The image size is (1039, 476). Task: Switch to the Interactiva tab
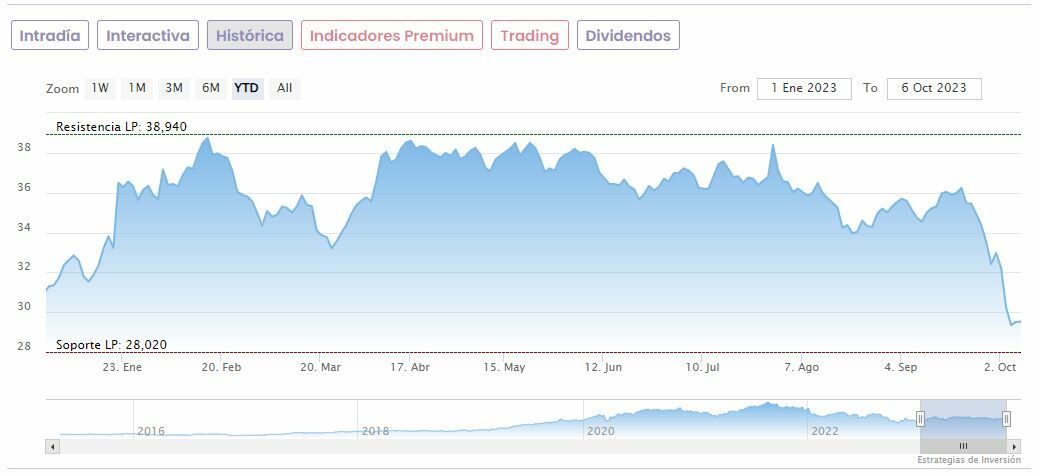(x=148, y=35)
